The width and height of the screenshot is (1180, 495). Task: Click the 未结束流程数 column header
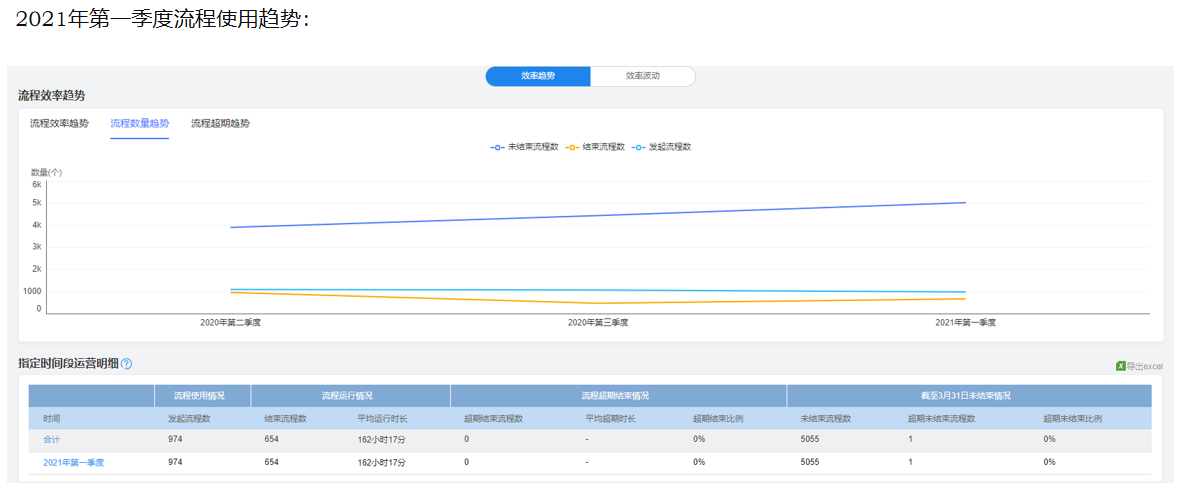point(826,418)
